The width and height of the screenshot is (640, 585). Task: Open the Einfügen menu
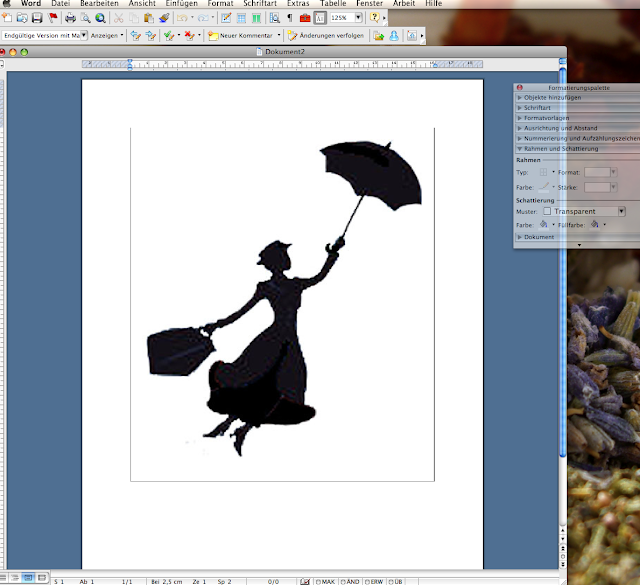coord(182,4)
